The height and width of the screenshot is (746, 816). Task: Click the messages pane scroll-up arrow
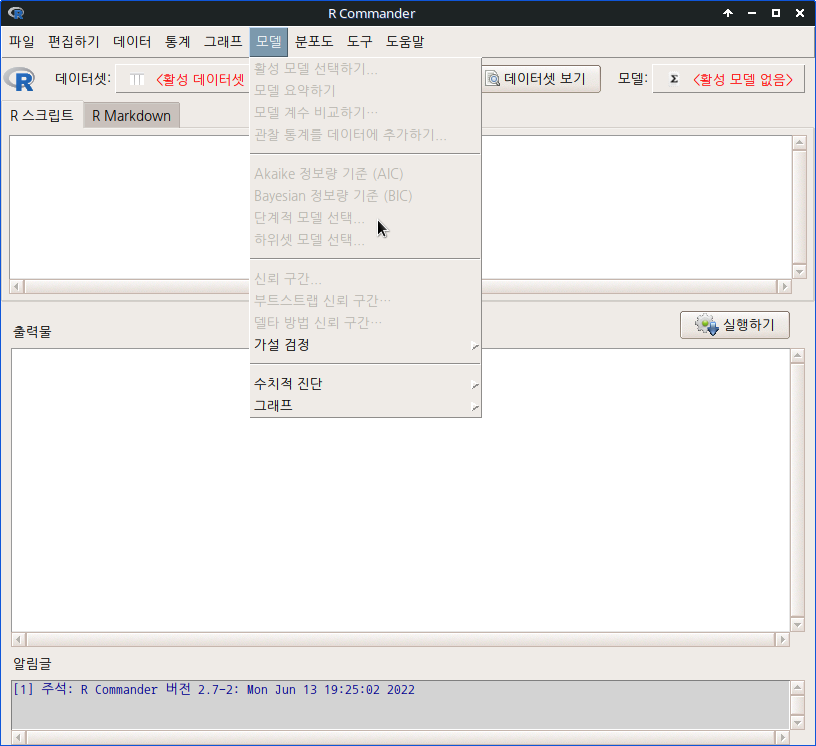tap(797, 688)
